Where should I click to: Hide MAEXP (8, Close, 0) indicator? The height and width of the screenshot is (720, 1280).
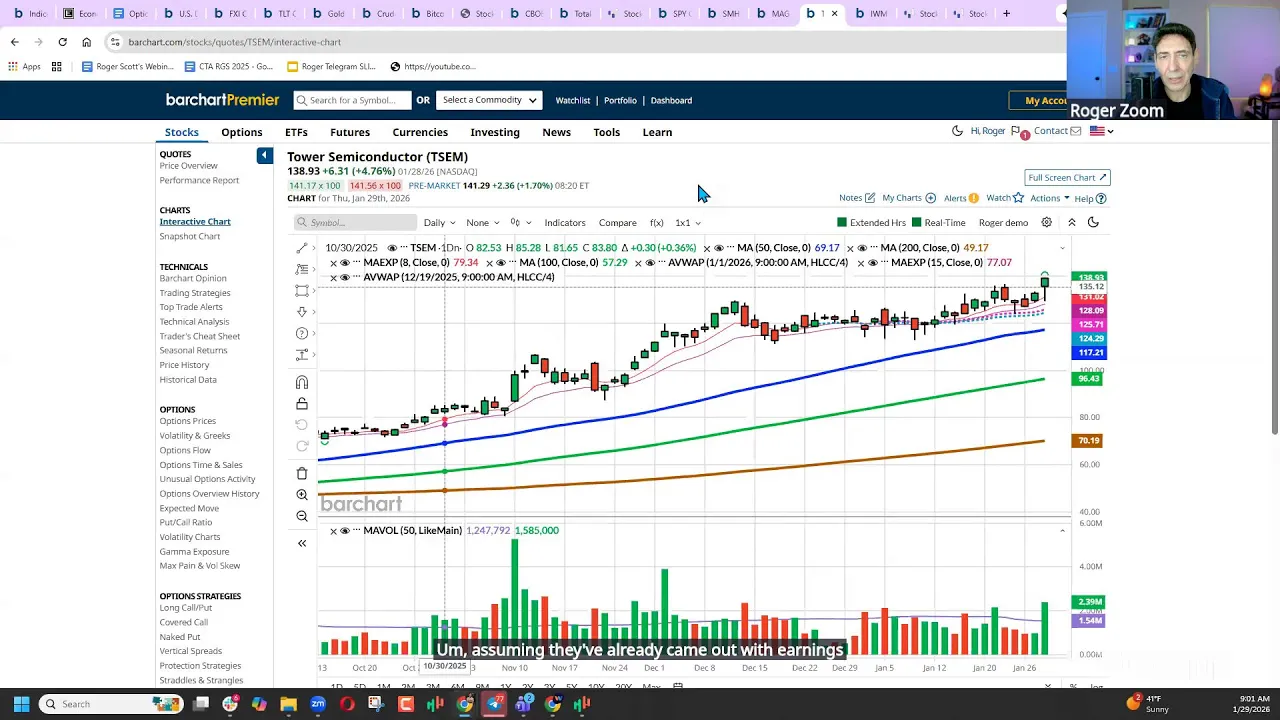coord(344,263)
